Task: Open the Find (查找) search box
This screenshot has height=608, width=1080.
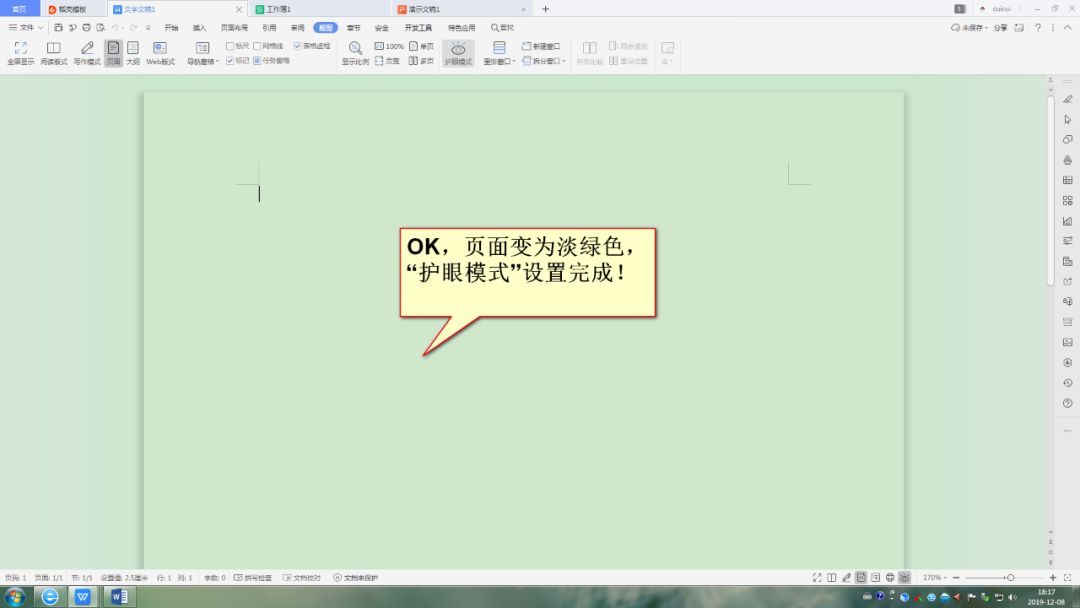Action: point(502,28)
